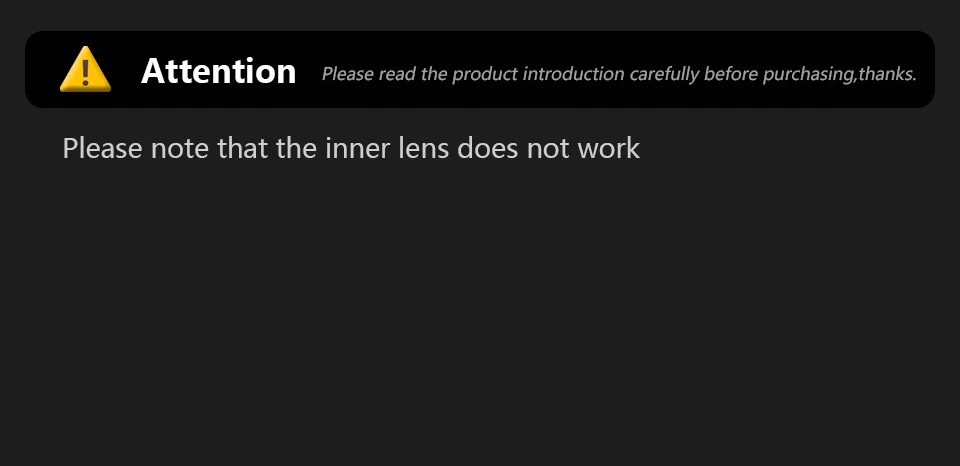Image resolution: width=960 pixels, height=466 pixels.
Task: Click the word "Please" in the lens note
Action: [x=103, y=149]
